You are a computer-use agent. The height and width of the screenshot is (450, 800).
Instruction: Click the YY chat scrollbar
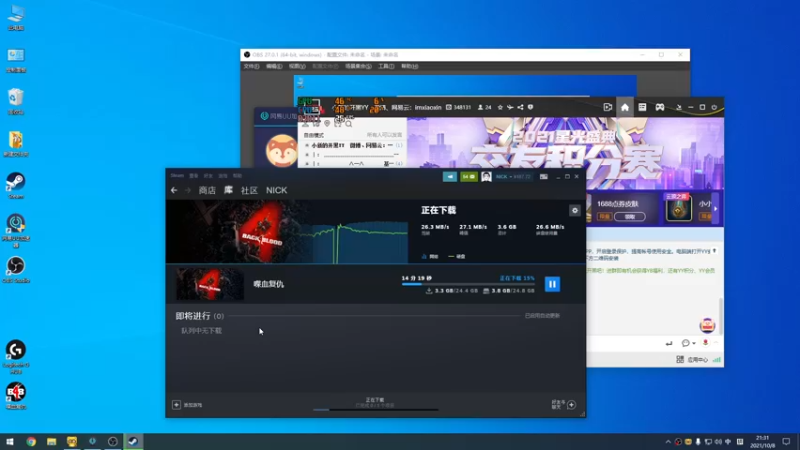click(x=721, y=316)
